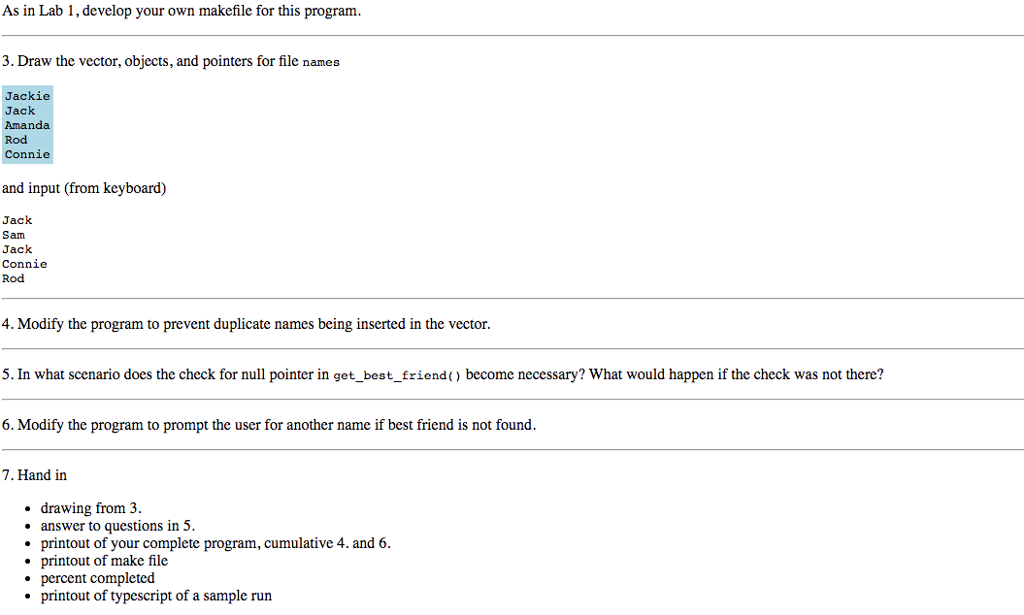Click Rod in the blue highlighted box
Viewport: 1024px width, 615px height.
coord(16,140)
